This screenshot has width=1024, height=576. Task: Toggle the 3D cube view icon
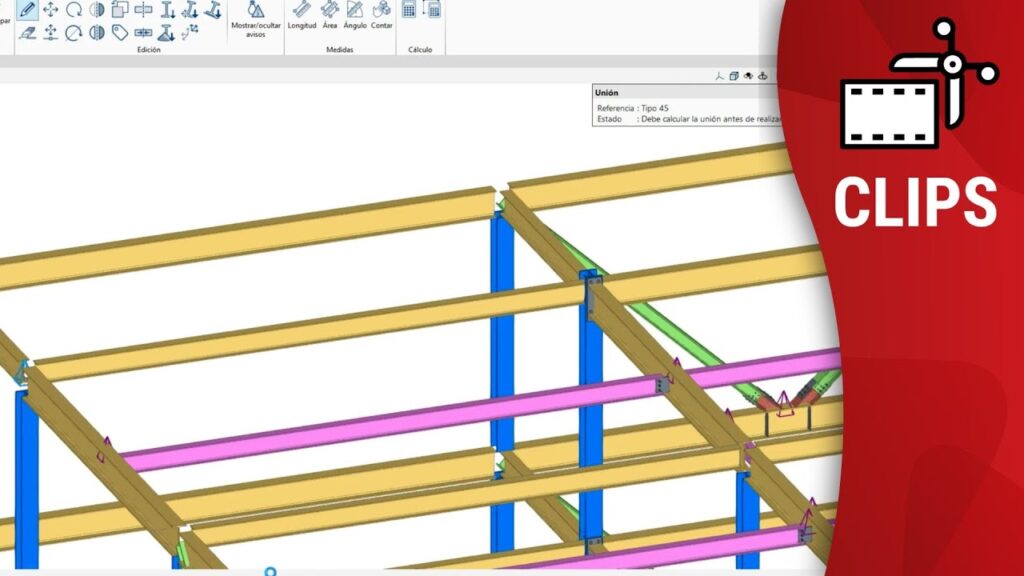734,75
